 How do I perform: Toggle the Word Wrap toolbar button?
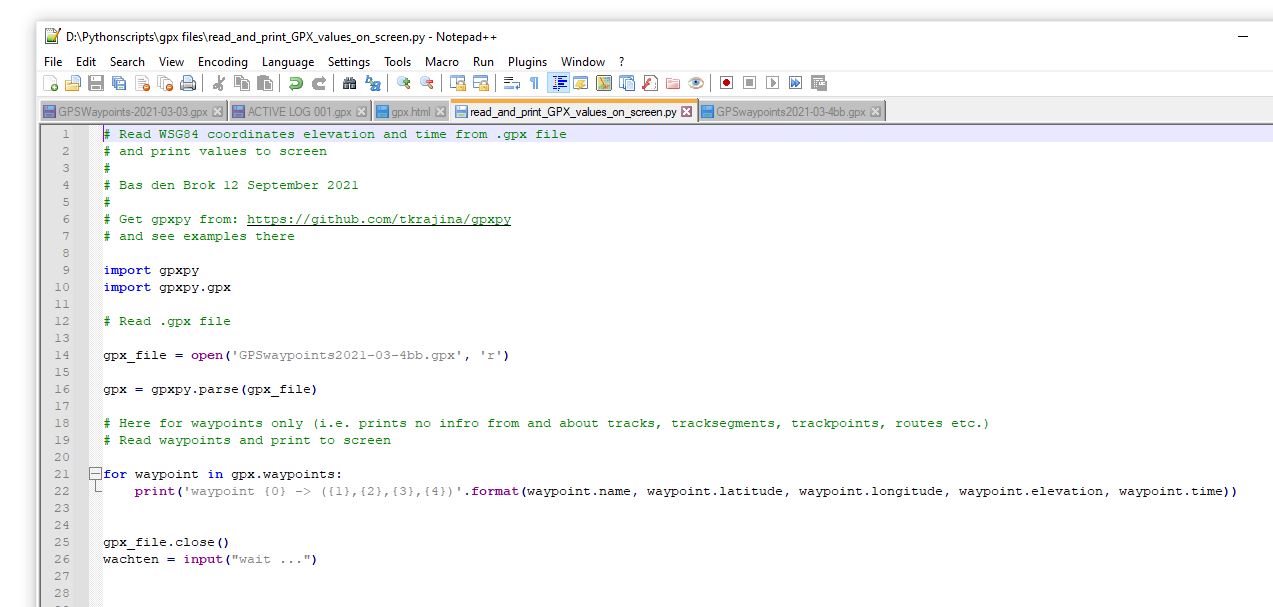(511, 83)
